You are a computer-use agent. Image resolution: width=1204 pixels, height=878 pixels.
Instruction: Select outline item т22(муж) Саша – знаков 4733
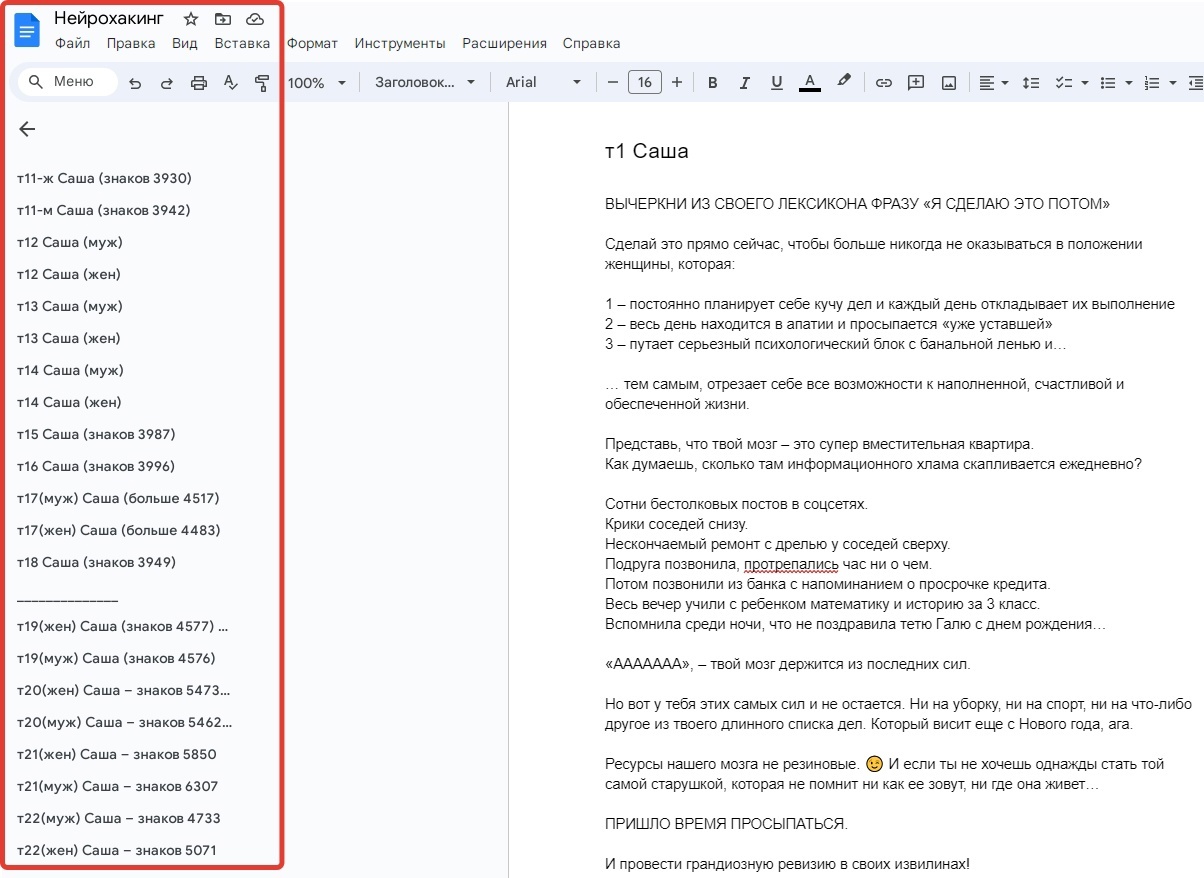pyautogui.click(x=119, y=818)
